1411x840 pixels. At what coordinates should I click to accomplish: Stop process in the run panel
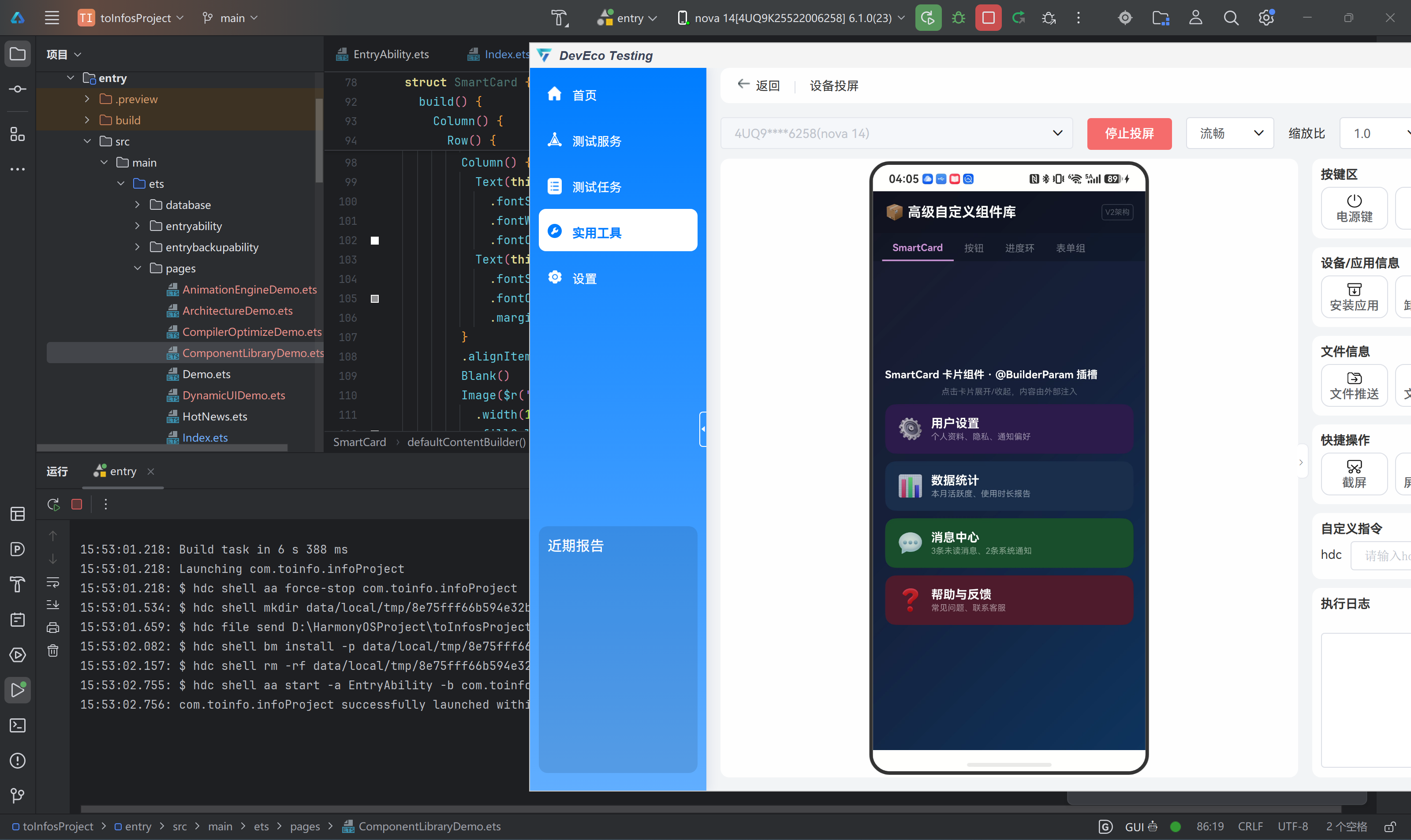tap(76, 504)
